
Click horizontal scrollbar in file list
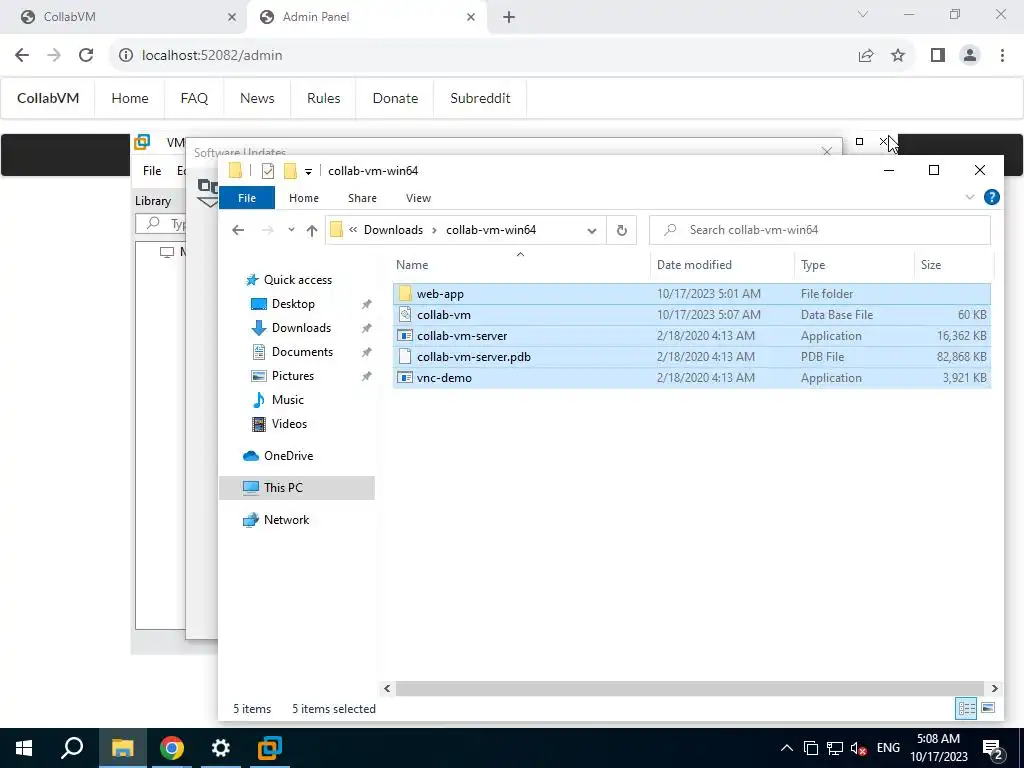coord(690,688)
